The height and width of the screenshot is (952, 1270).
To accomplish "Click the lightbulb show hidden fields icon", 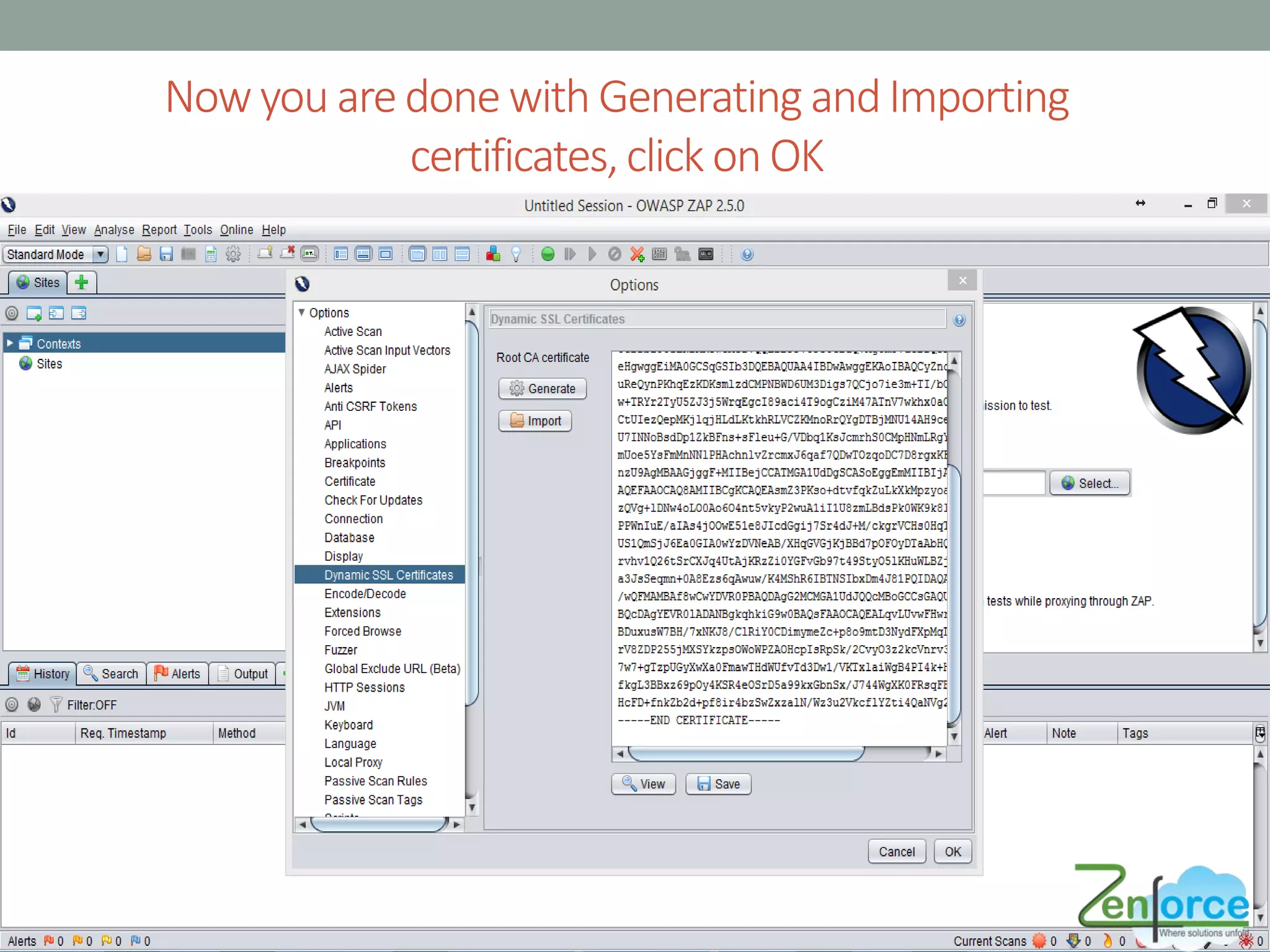I will point(515,254).
